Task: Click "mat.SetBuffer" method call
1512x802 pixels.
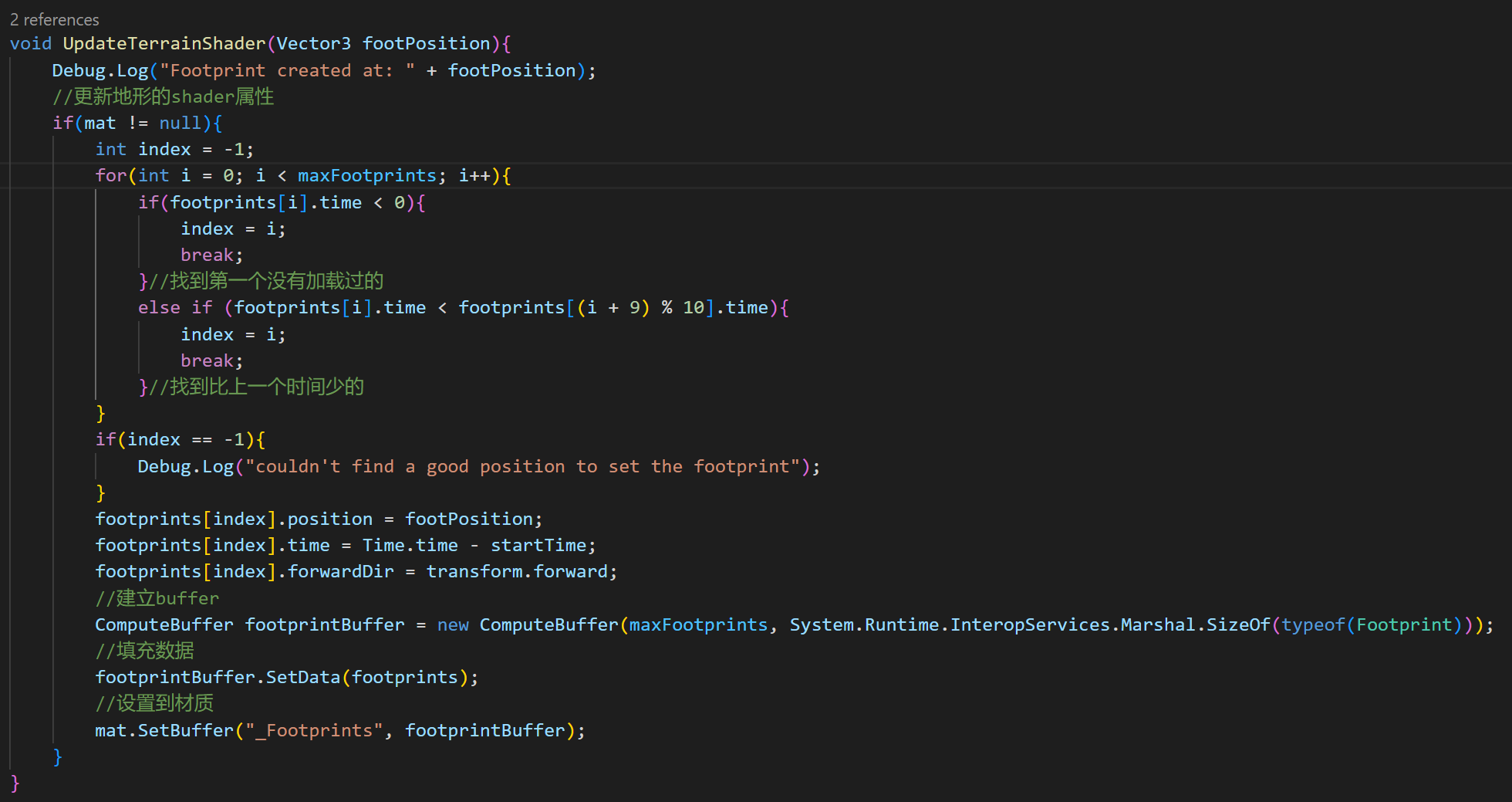Action: [x=164, y=730]
